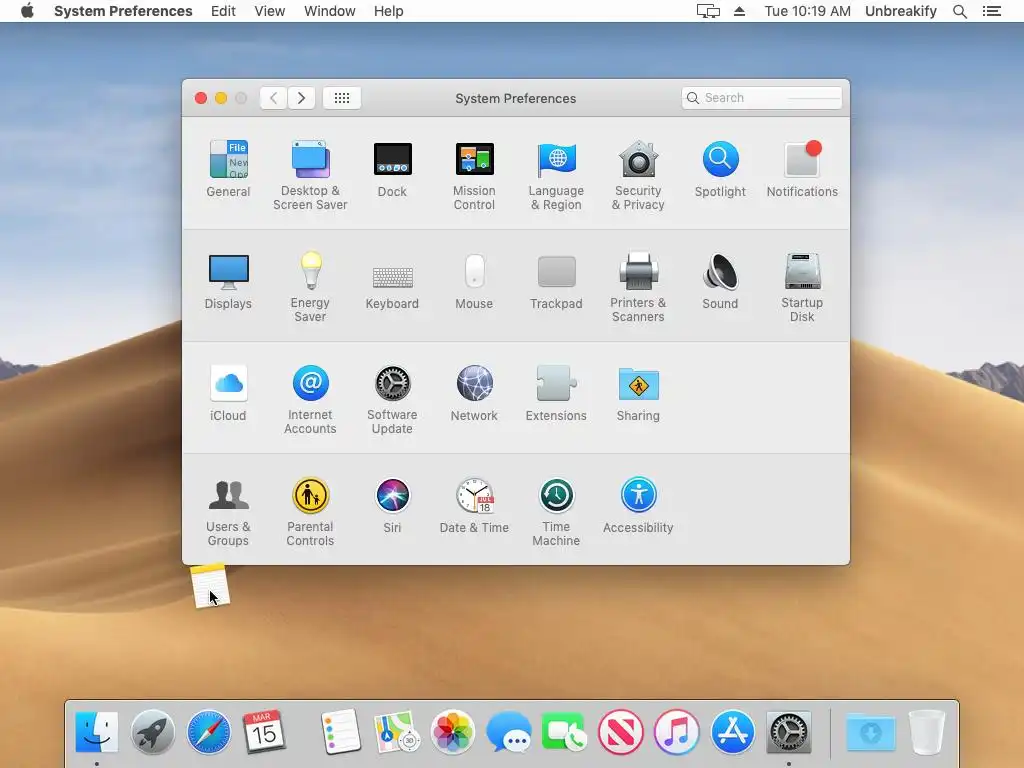Open Calendar from the Dock
The width and height of the screenshot is (1024, 768).
[264, 732]
